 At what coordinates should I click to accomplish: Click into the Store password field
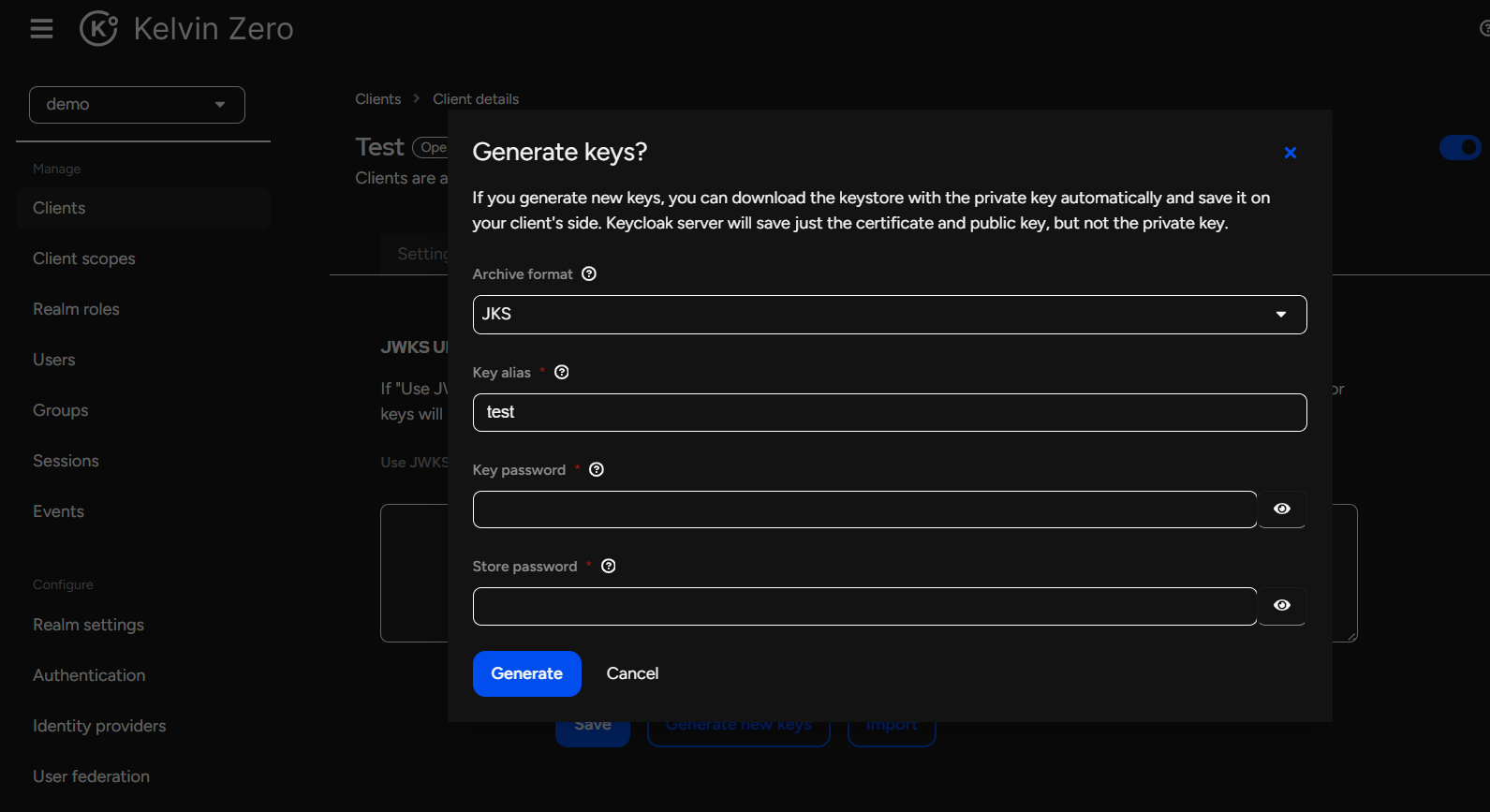[864, 606]
